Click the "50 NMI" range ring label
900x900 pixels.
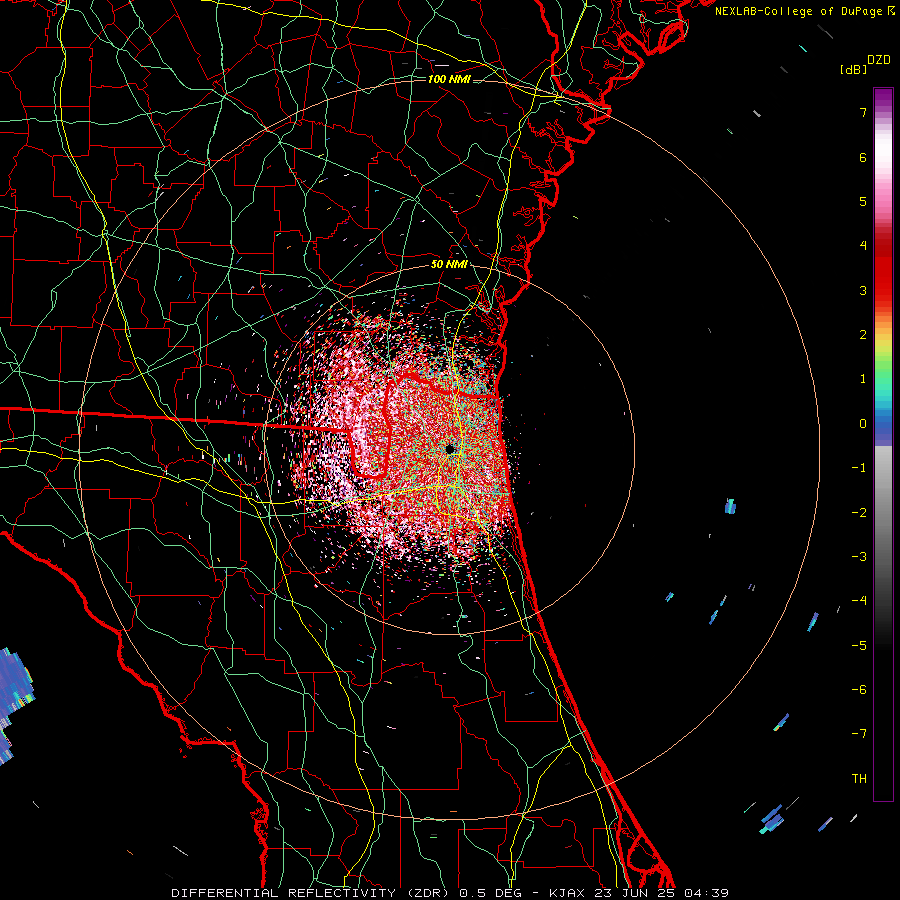(x=449, y=265)
